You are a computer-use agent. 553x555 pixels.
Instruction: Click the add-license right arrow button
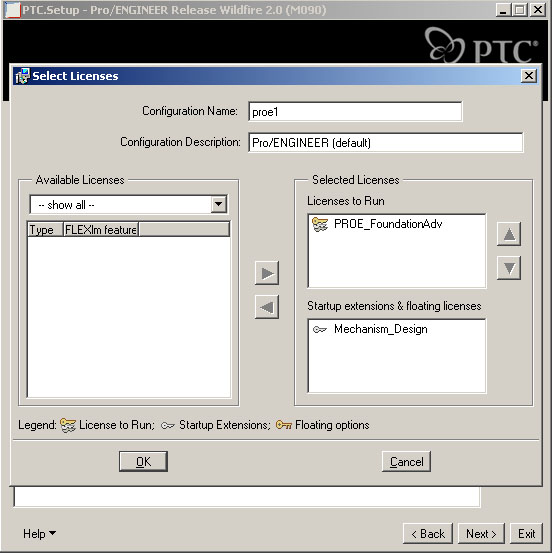(x=267, y=273)
